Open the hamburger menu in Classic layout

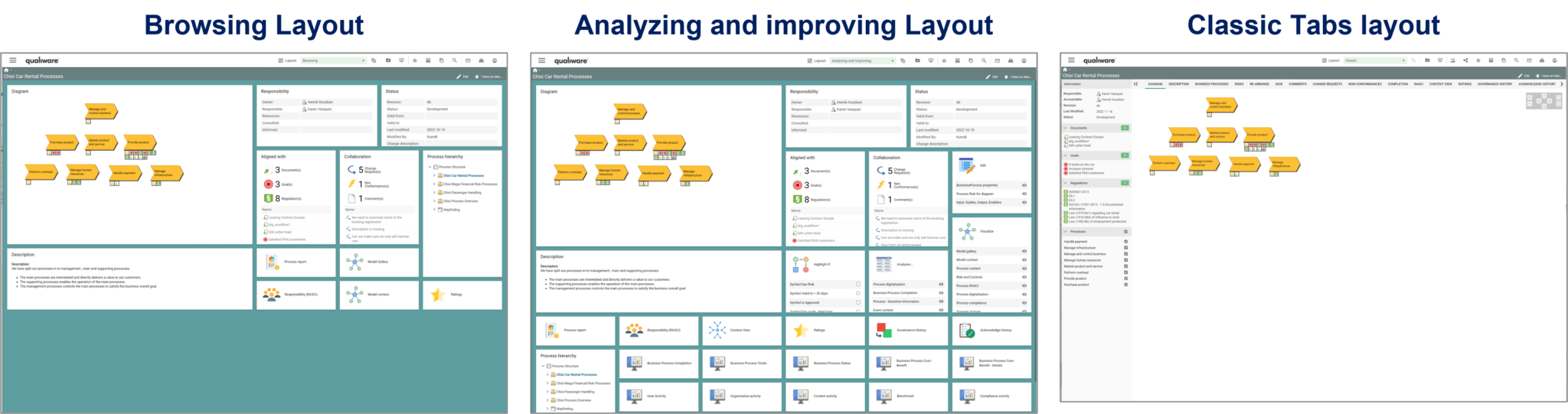[1071, 60]
